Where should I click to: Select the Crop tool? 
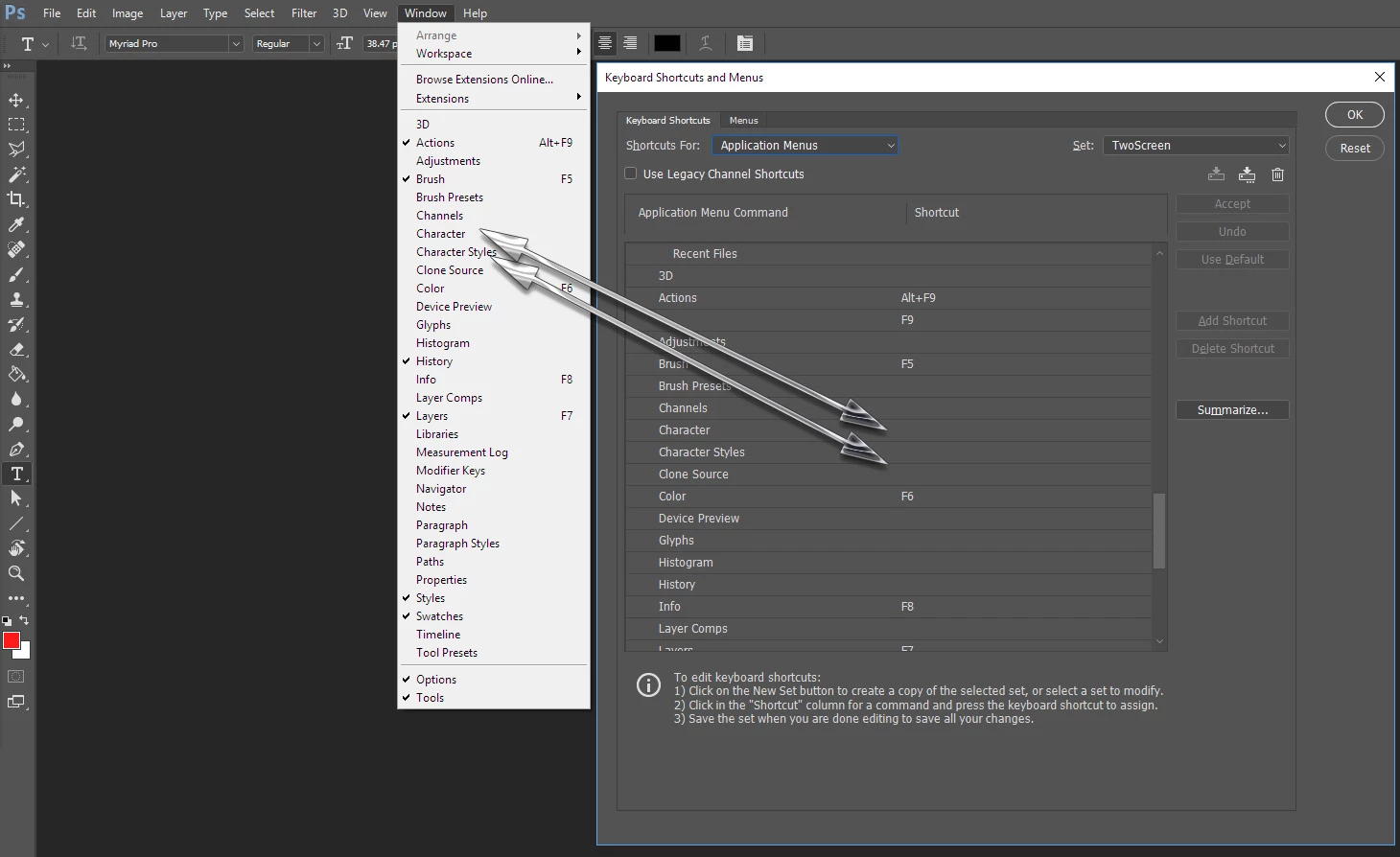[16, 199]
